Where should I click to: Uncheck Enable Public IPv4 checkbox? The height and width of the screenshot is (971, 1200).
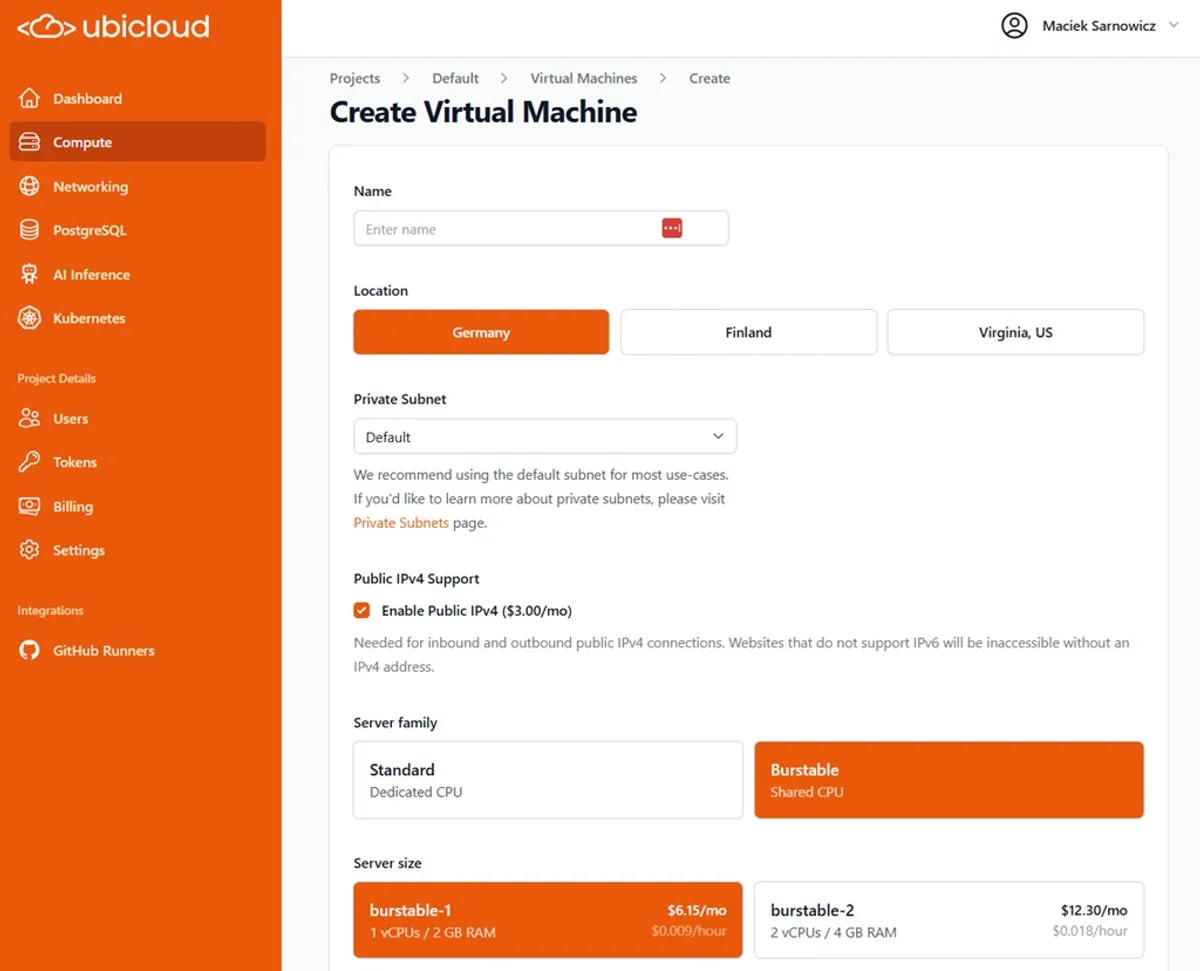click(x=362, y=611)
